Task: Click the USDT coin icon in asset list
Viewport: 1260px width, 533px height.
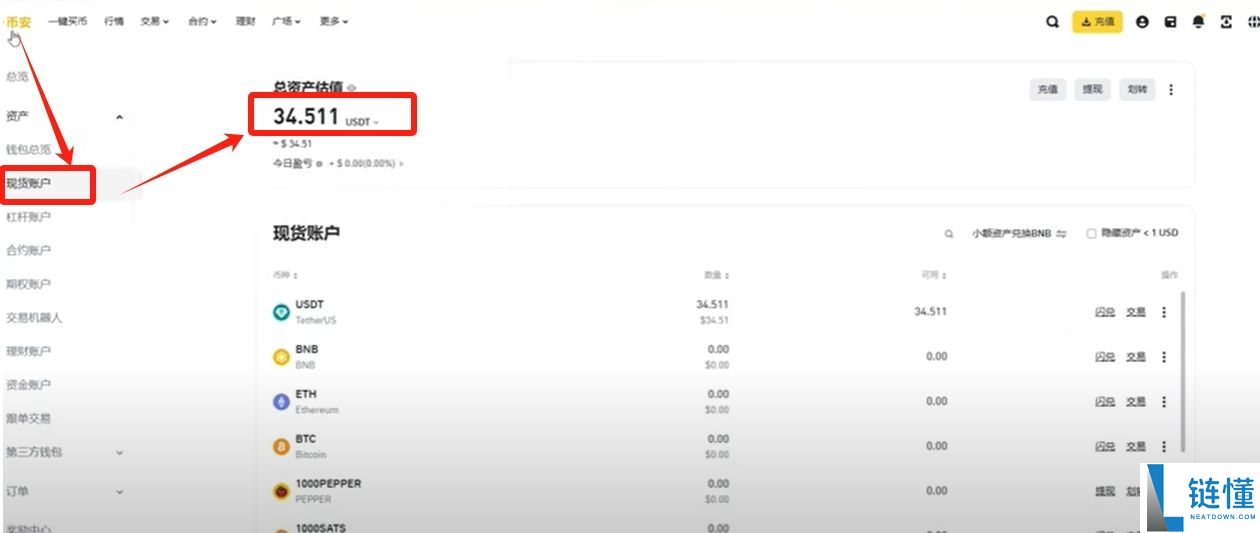Action: [x=281, y=312]
